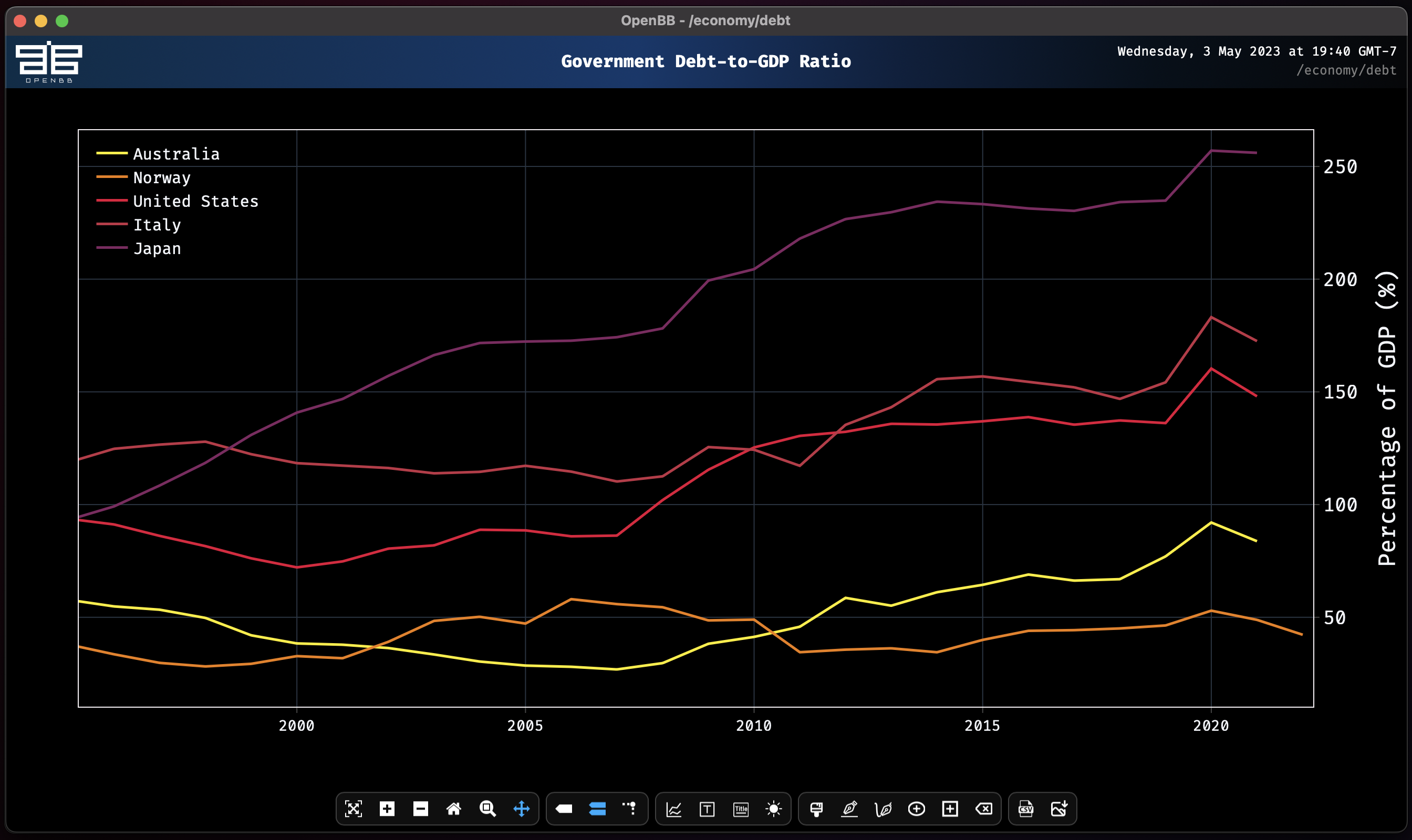Click the 100 y-axis tick label
Viewport: 1412px width, 840px height.
(x=1340, y=505)
